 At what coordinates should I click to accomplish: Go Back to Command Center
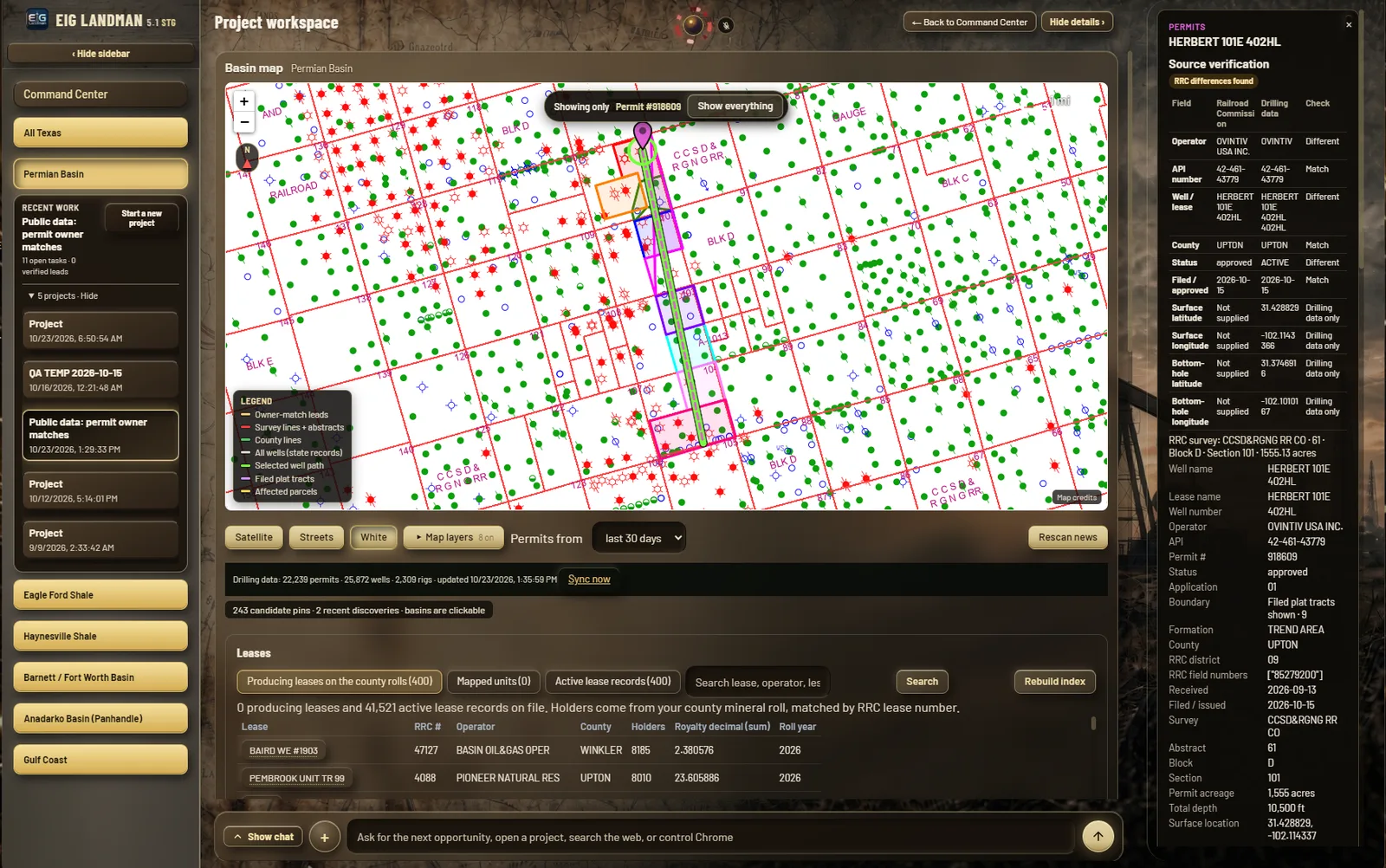[969, 23]
